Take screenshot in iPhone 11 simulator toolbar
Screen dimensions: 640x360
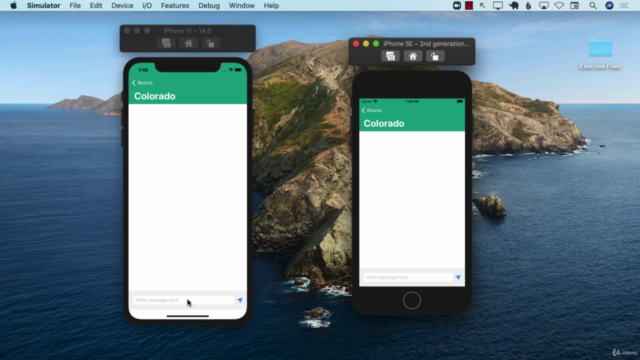point(166,43)
